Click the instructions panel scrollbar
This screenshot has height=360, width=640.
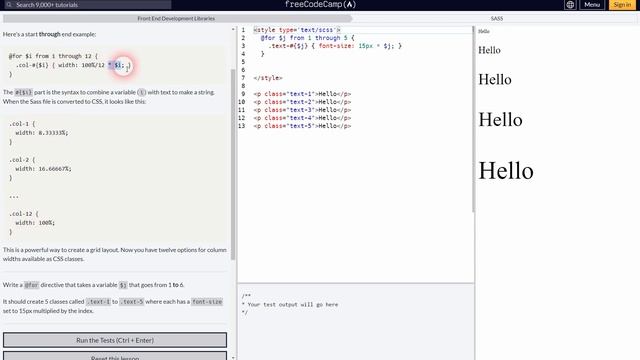point(233,163)
